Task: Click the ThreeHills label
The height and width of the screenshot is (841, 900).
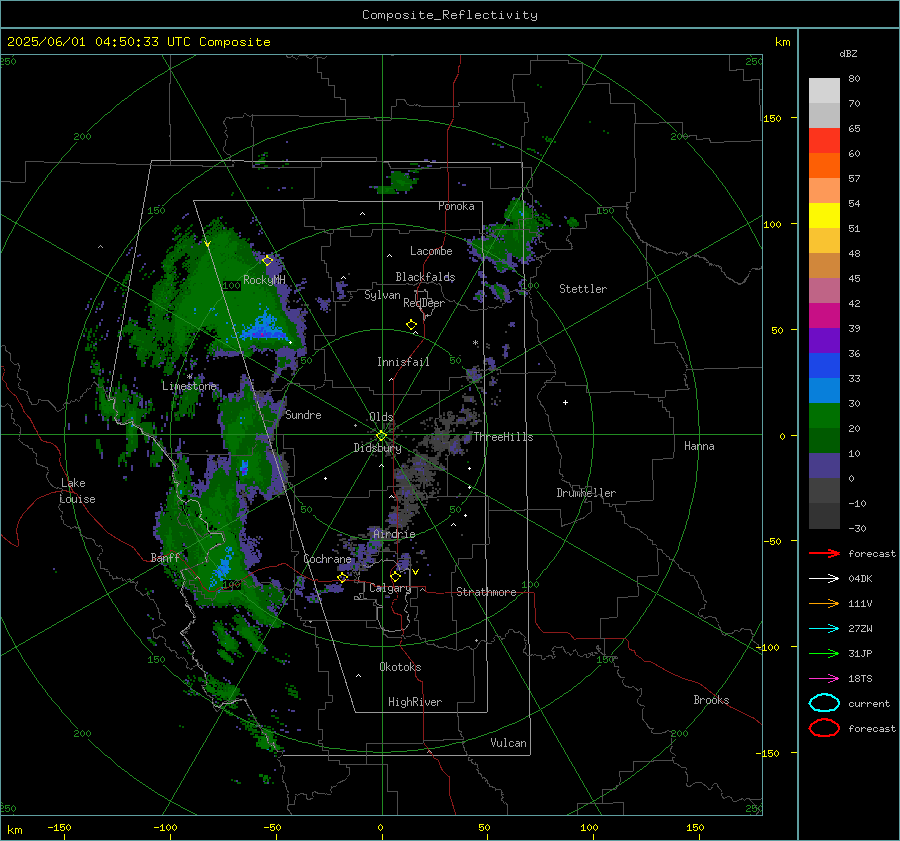Action: (503, 437)
